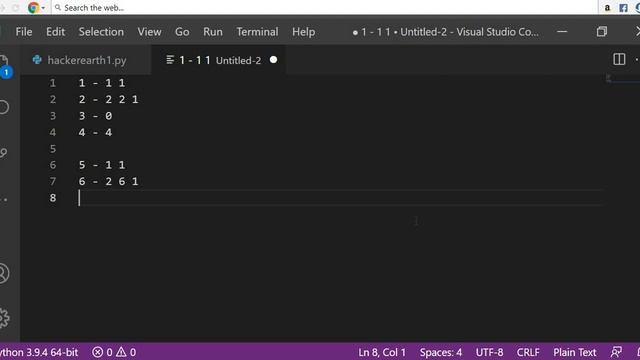This screenshot has height=360, width=640.
Task: Click the Python file icon on hackerearth1.py tab
Action: click(37, 60)
